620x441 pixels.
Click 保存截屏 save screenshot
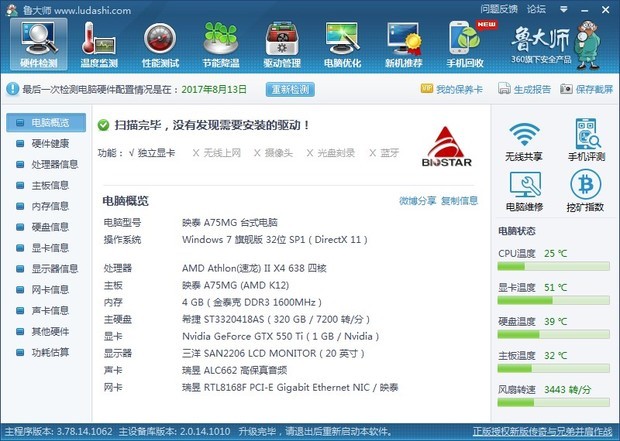[x=587, y=89]
